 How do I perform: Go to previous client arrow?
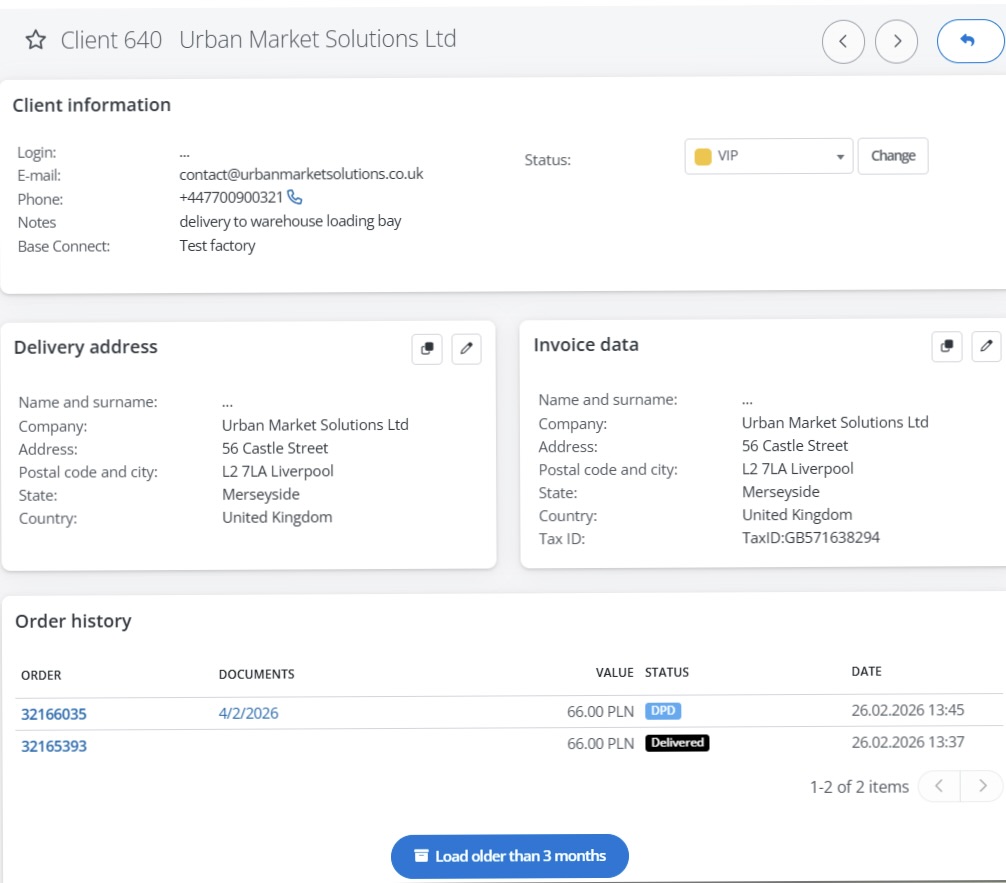pos(843,41)
